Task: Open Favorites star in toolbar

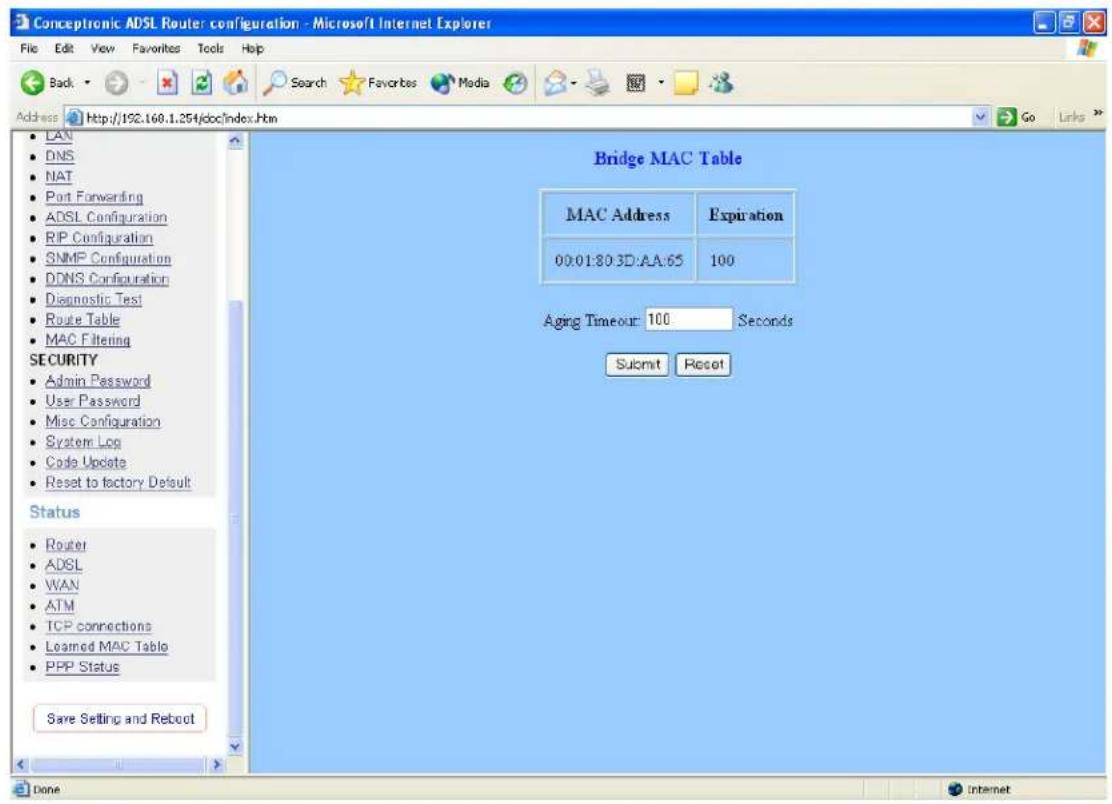Action: point(378,83)
